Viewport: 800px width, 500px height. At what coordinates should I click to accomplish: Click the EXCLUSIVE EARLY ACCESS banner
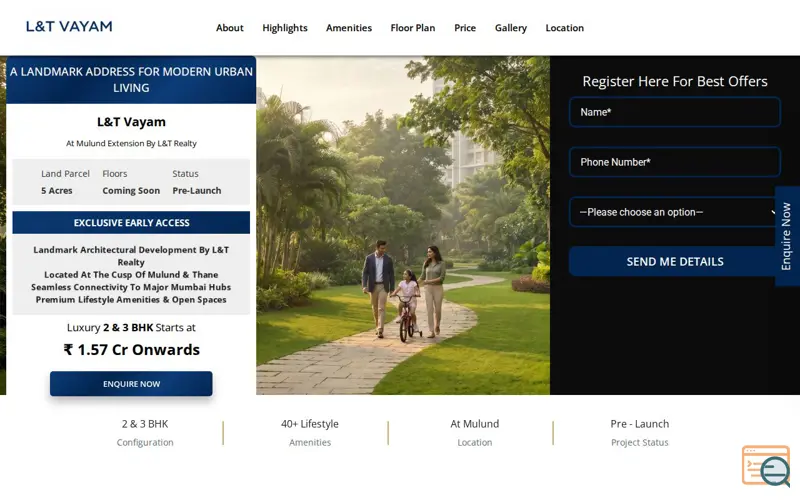131,223
